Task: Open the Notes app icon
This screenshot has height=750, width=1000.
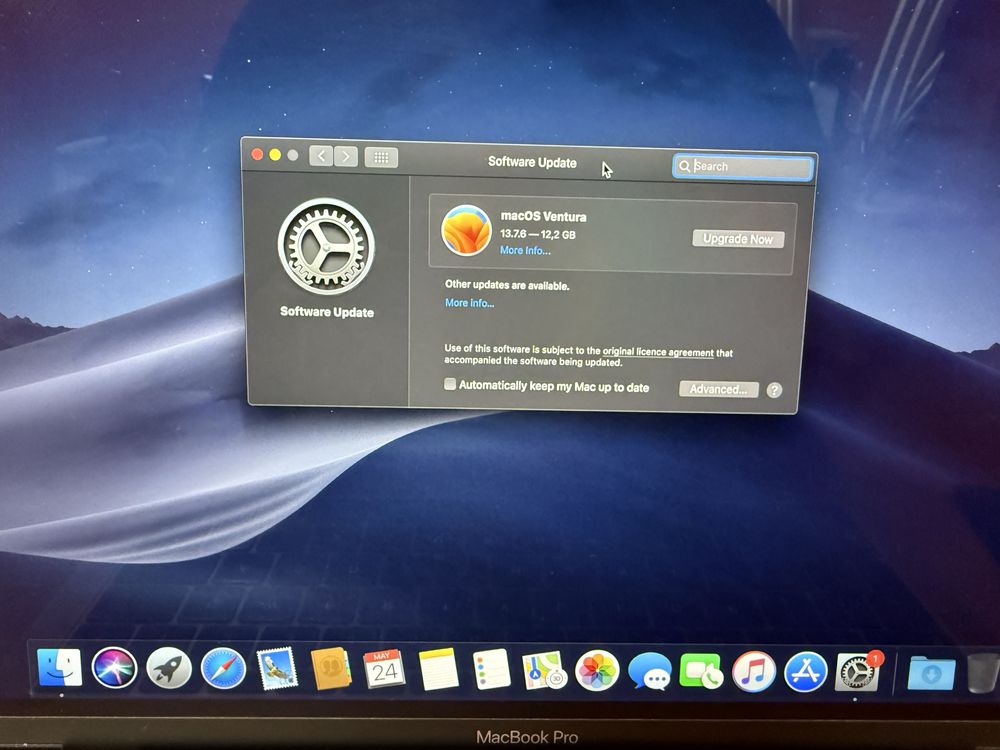Action: (438, 670)
